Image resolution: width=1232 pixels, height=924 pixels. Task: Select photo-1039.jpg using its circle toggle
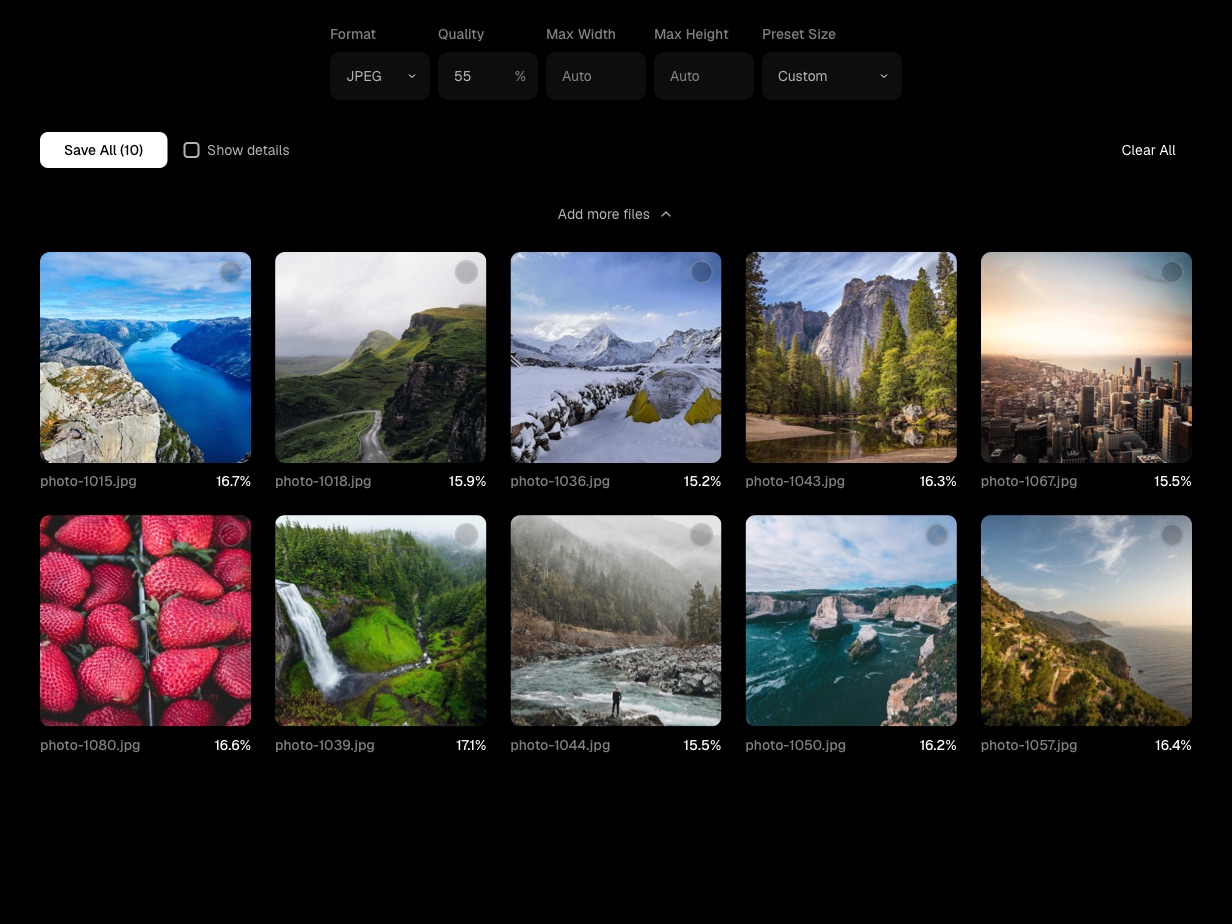(x=466, y=535)
